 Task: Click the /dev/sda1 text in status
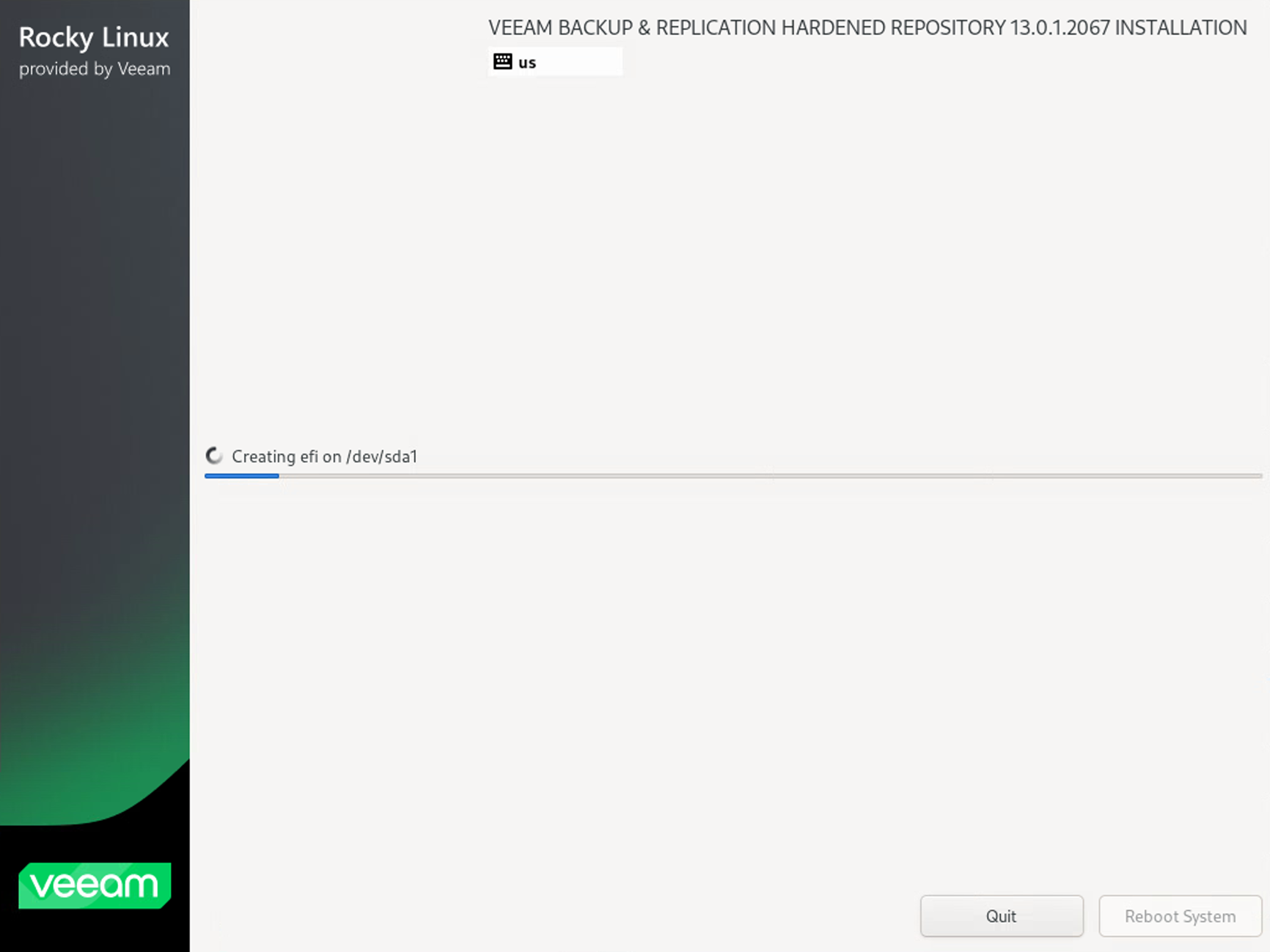coord(382,456)
